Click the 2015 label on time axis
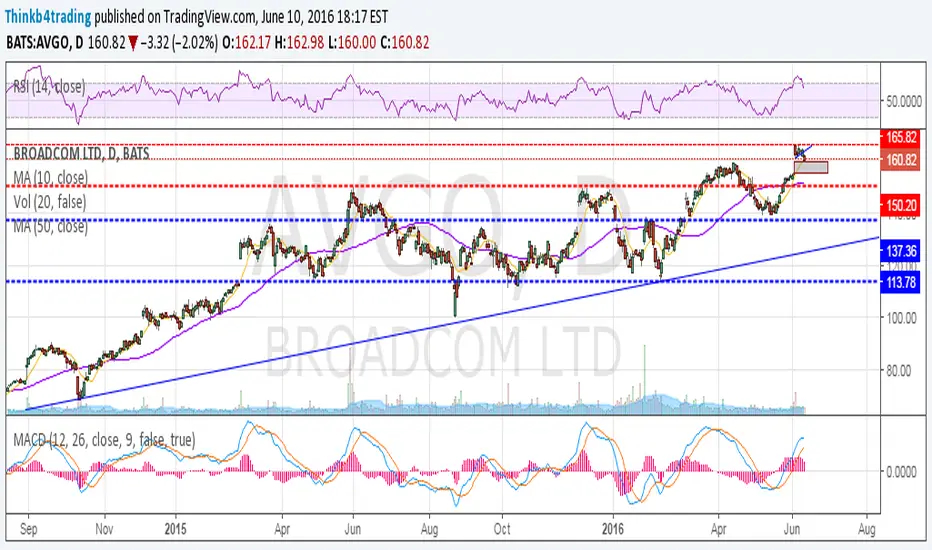The image size is (932, 550). pyautogui.click(x=176, y=529)
